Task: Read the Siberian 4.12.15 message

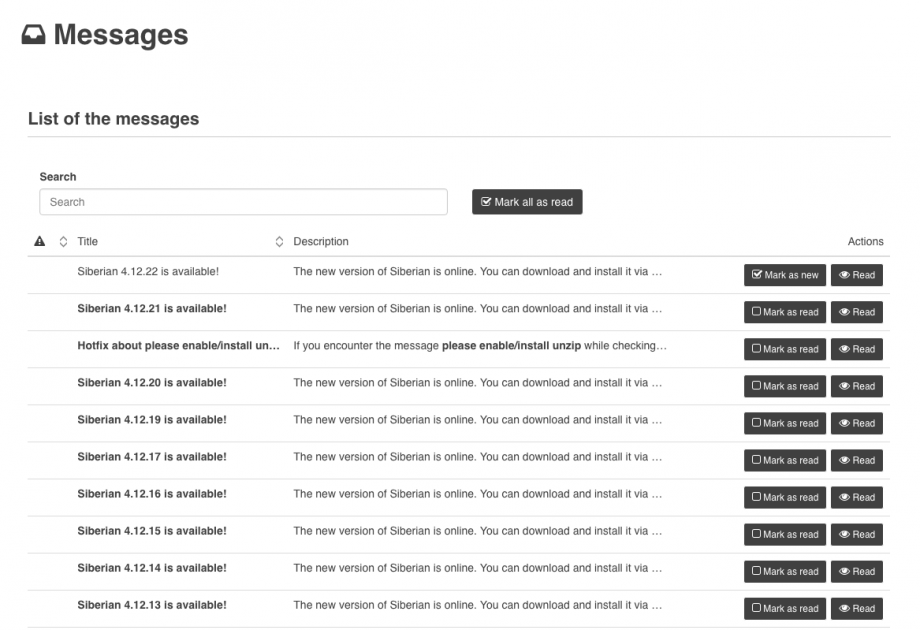Action: point(857,534)
